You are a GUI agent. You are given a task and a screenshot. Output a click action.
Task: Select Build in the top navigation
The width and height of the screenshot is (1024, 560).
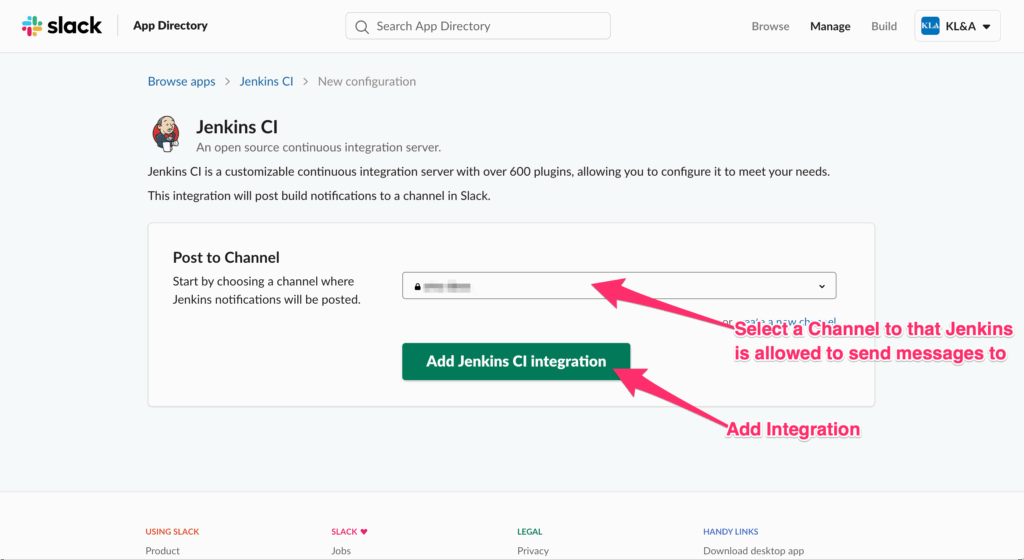(884, 27)
